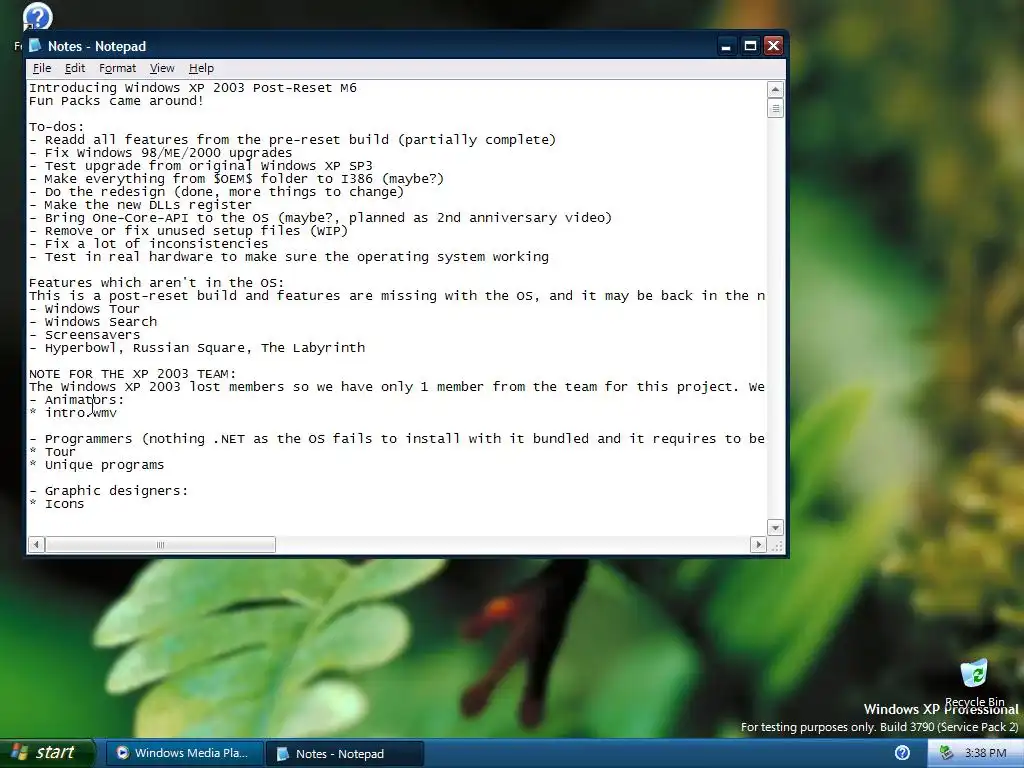Click the line 'Fun Packs came around!'
This screenshot has height=768, width=1024.
click(116, 101)
